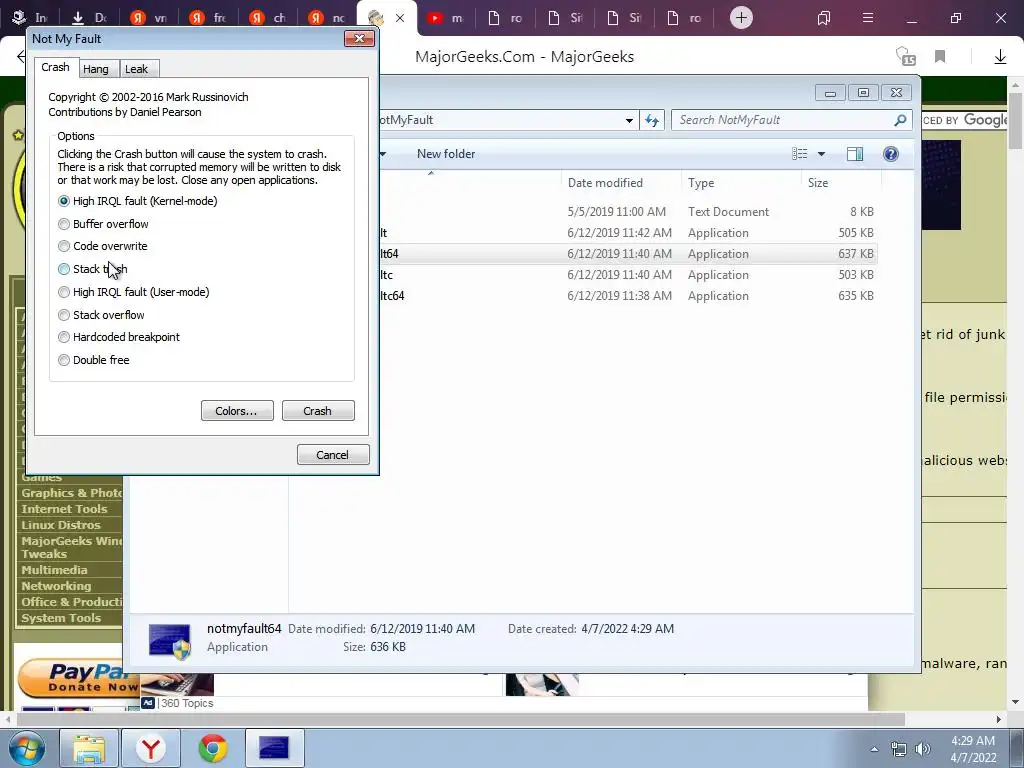Expand the Explorer address bar history dropdown
Screen dimensions: 1024x768
point(629,120)
